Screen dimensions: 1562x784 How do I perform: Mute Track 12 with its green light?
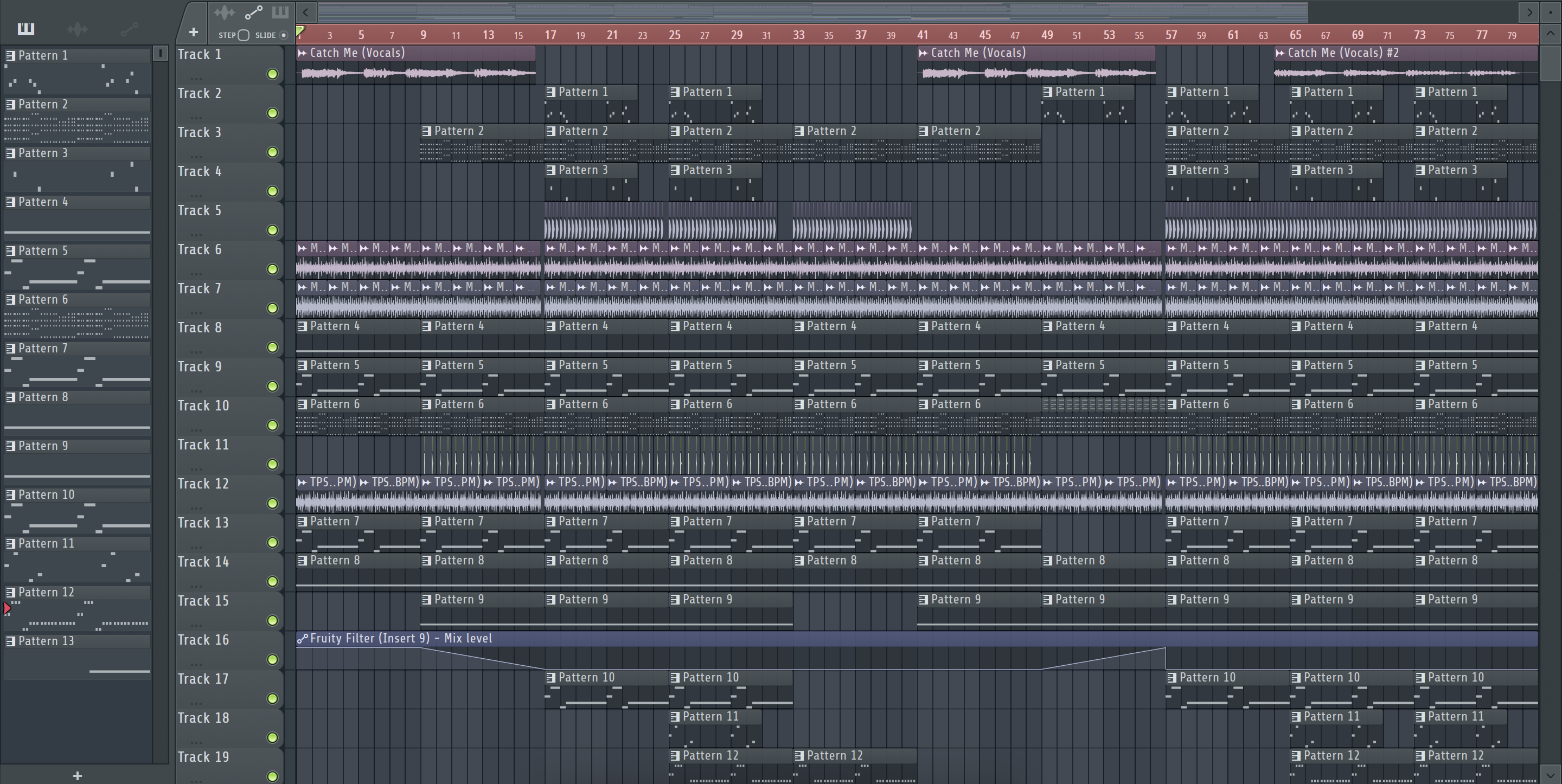click(x=272, y=503)
